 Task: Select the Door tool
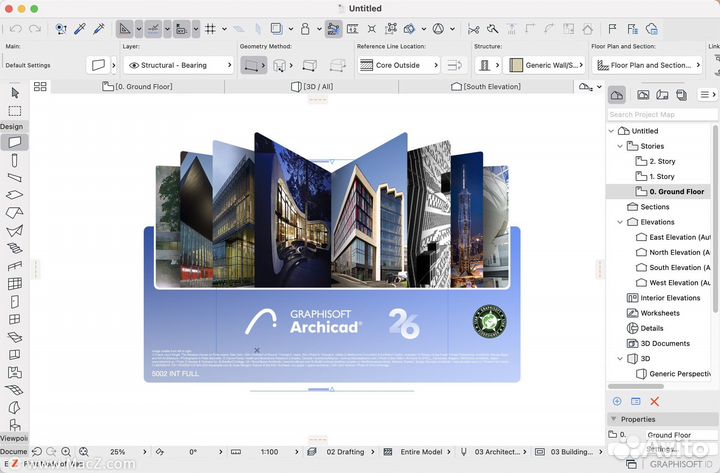click(x=15, y=302)
